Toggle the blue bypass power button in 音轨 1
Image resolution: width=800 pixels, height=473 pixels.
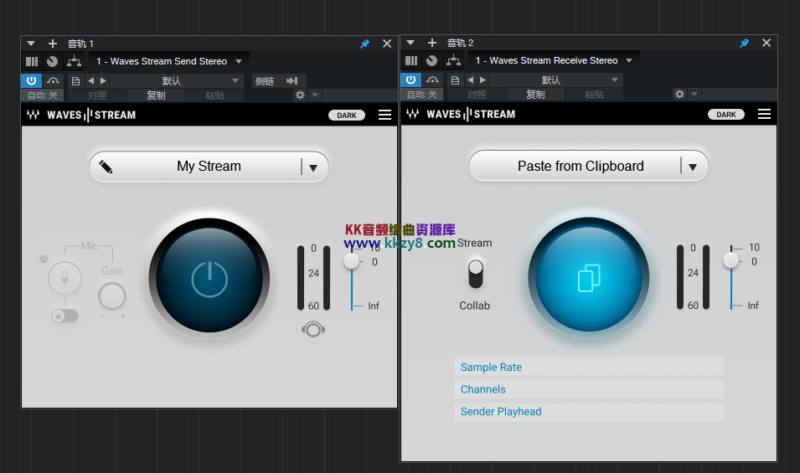tap(31, 80)
